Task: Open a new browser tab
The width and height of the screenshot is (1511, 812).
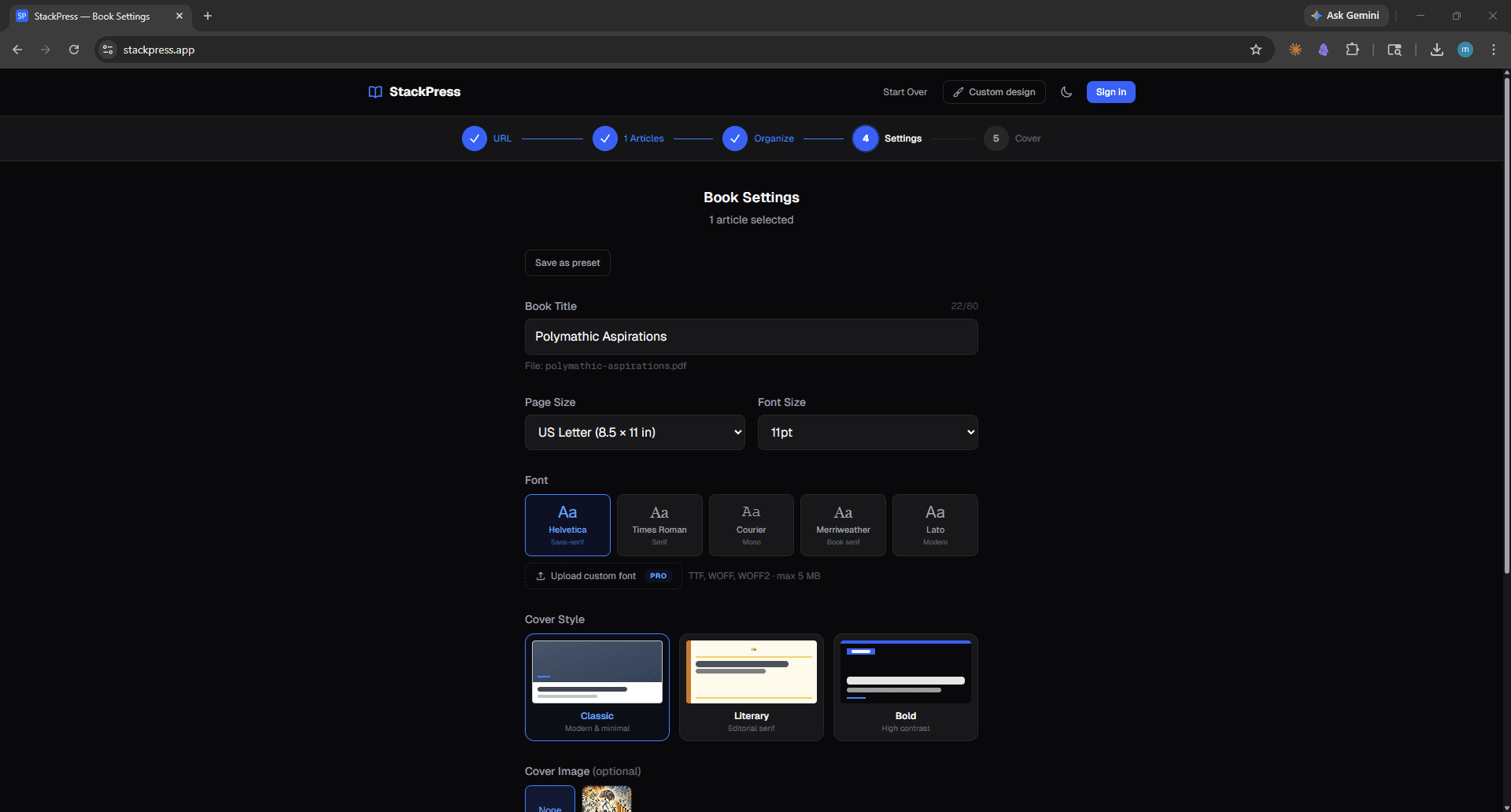Action: coord(208,16)
